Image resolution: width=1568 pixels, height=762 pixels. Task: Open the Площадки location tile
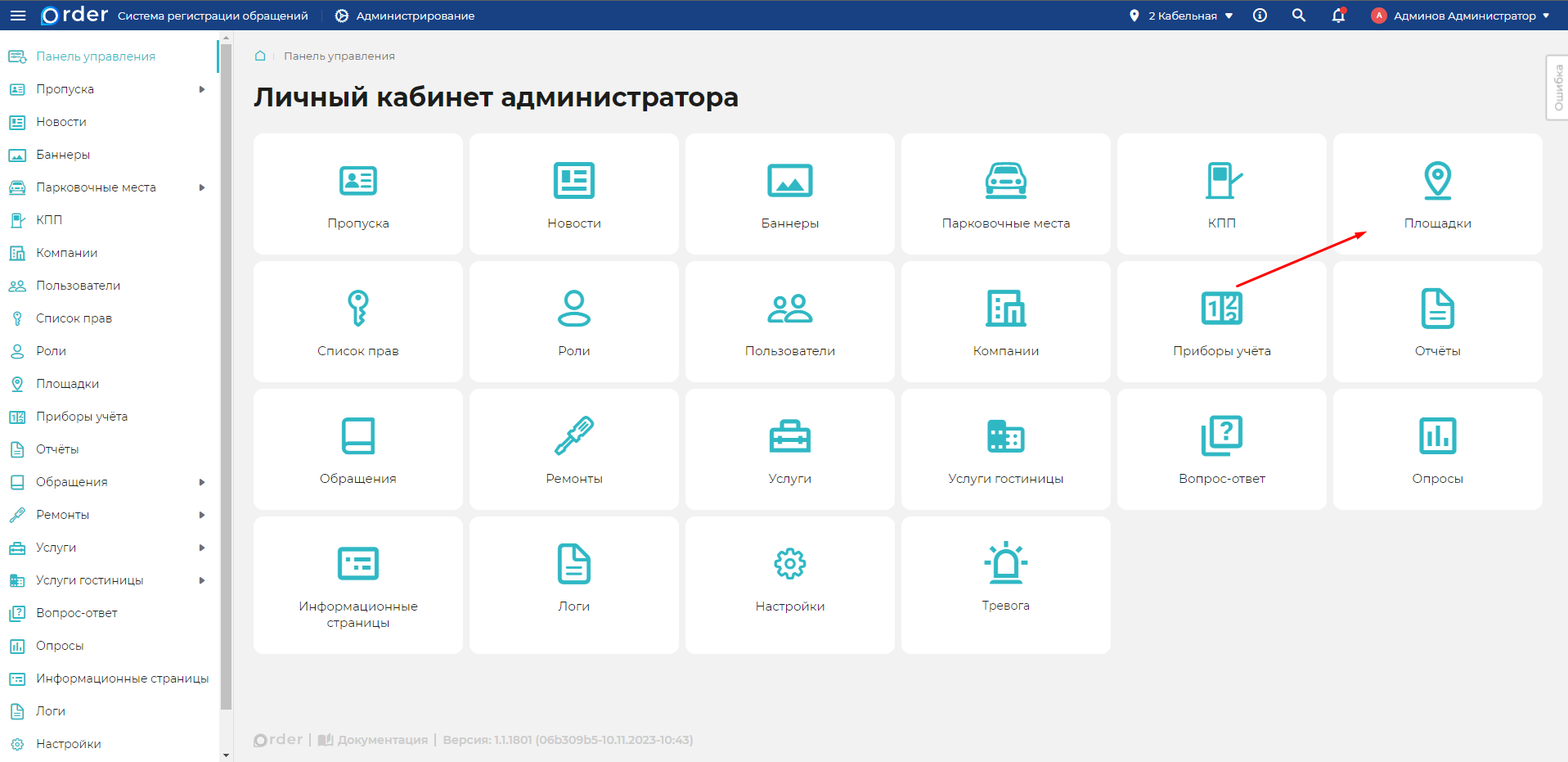point(1437,194)
